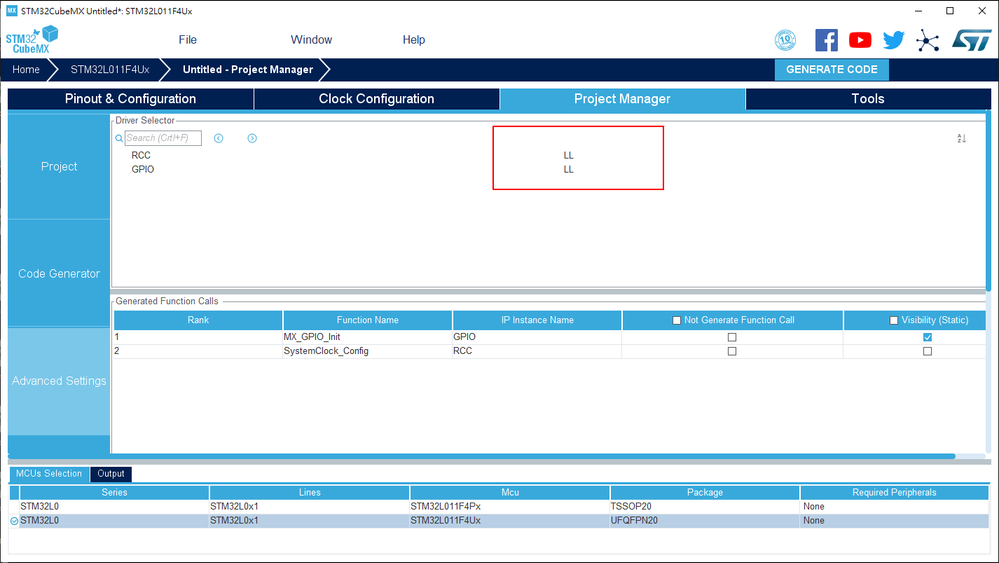Switch to Output bottom tab
This screenshot has height=563, width=999.
(111, 474)
